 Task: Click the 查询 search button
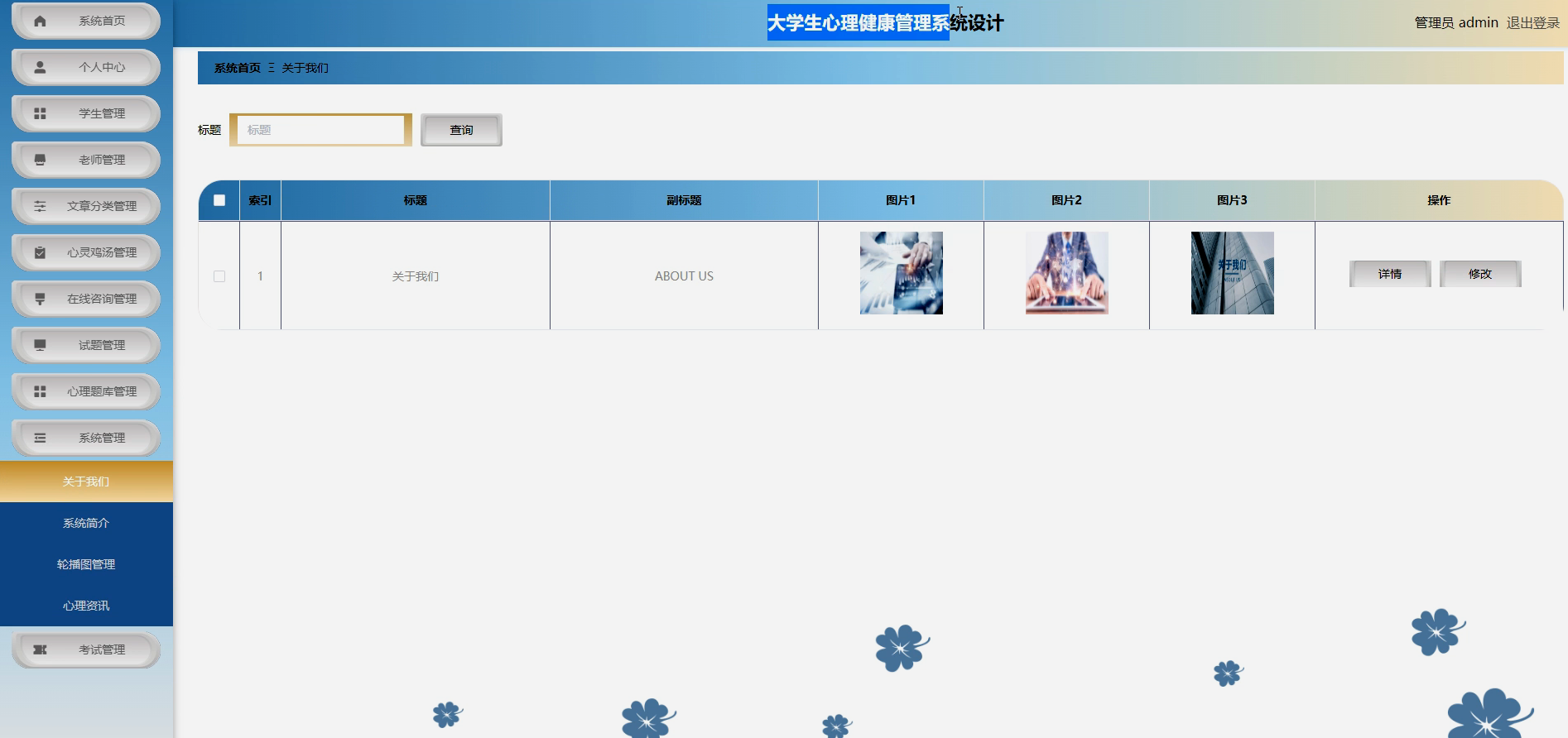[x=461, y=130]
